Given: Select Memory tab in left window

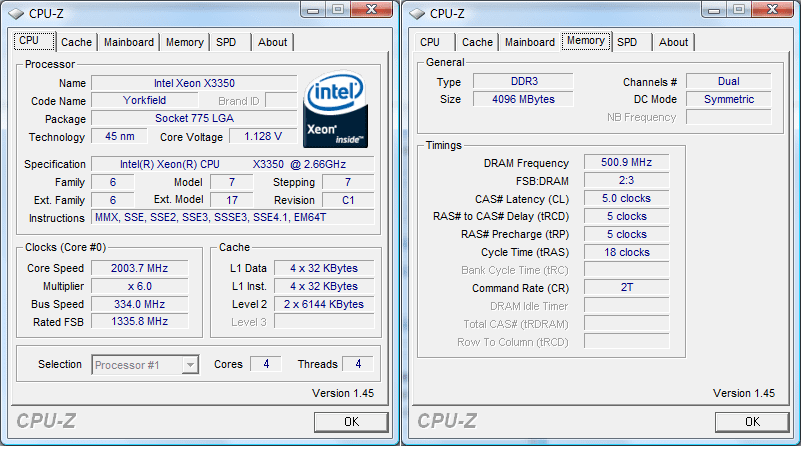Looking at the screenshot, I should [184, 42].
